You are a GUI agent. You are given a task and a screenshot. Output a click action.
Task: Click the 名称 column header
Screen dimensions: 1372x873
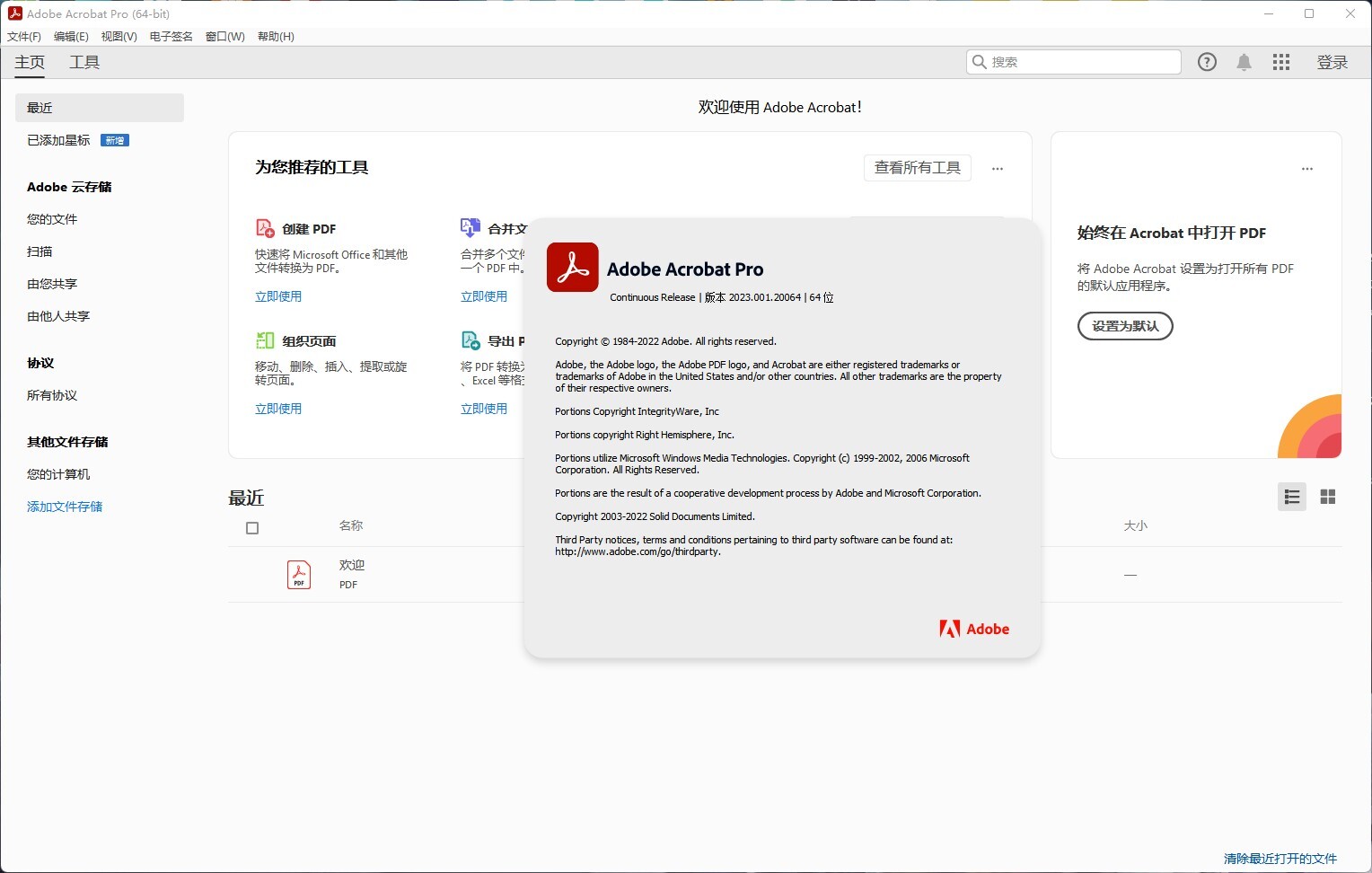point(351,525)
